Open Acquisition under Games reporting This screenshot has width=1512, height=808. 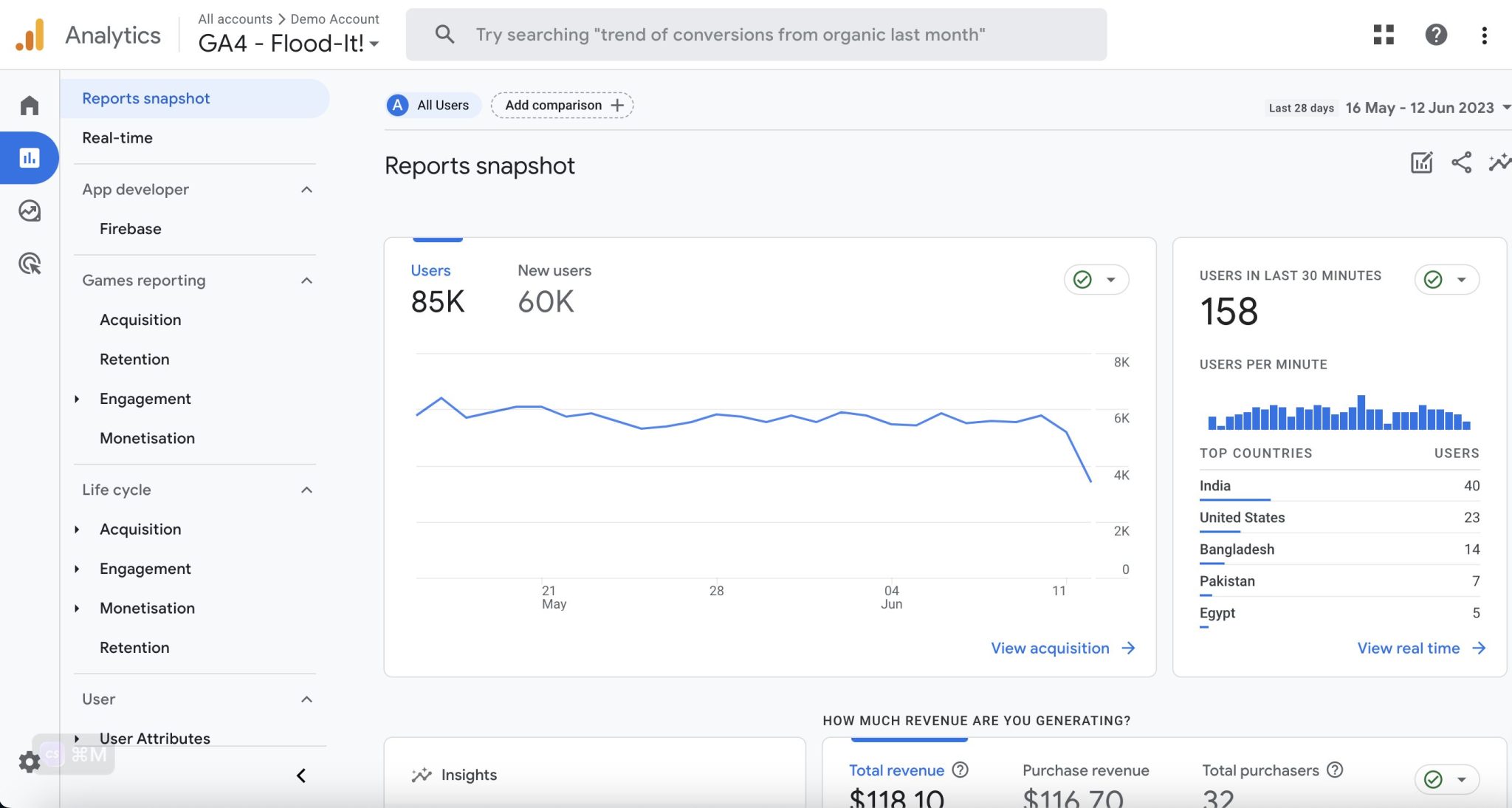(x=140, y=320)
